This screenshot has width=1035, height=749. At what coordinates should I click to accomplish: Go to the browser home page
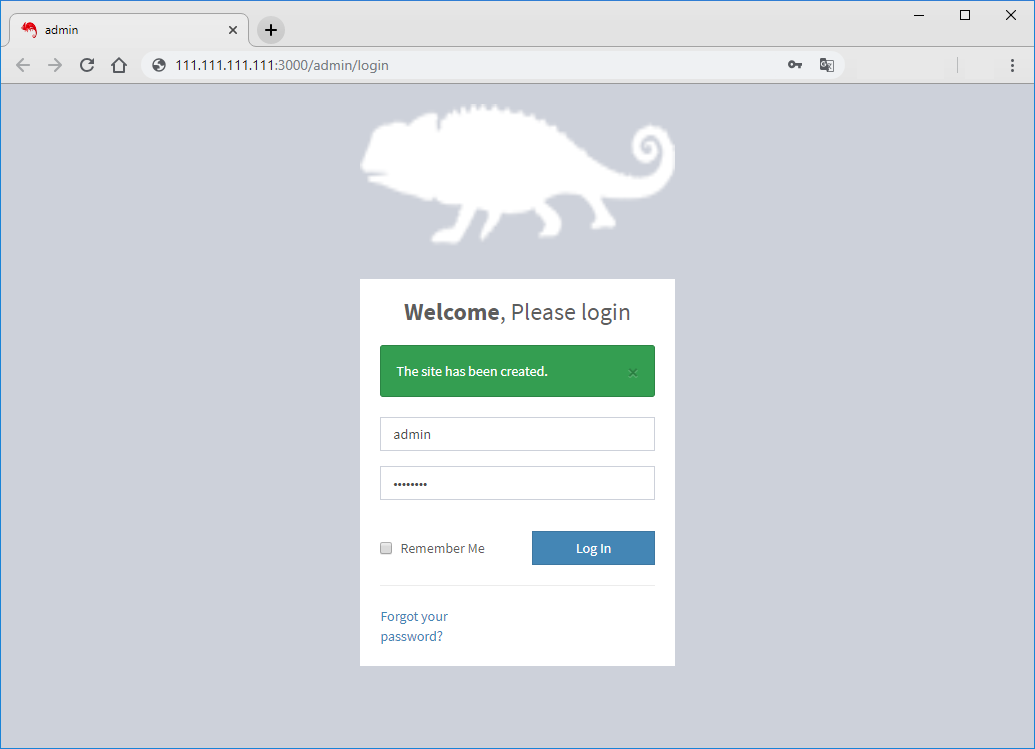click(x=120, y=64)
